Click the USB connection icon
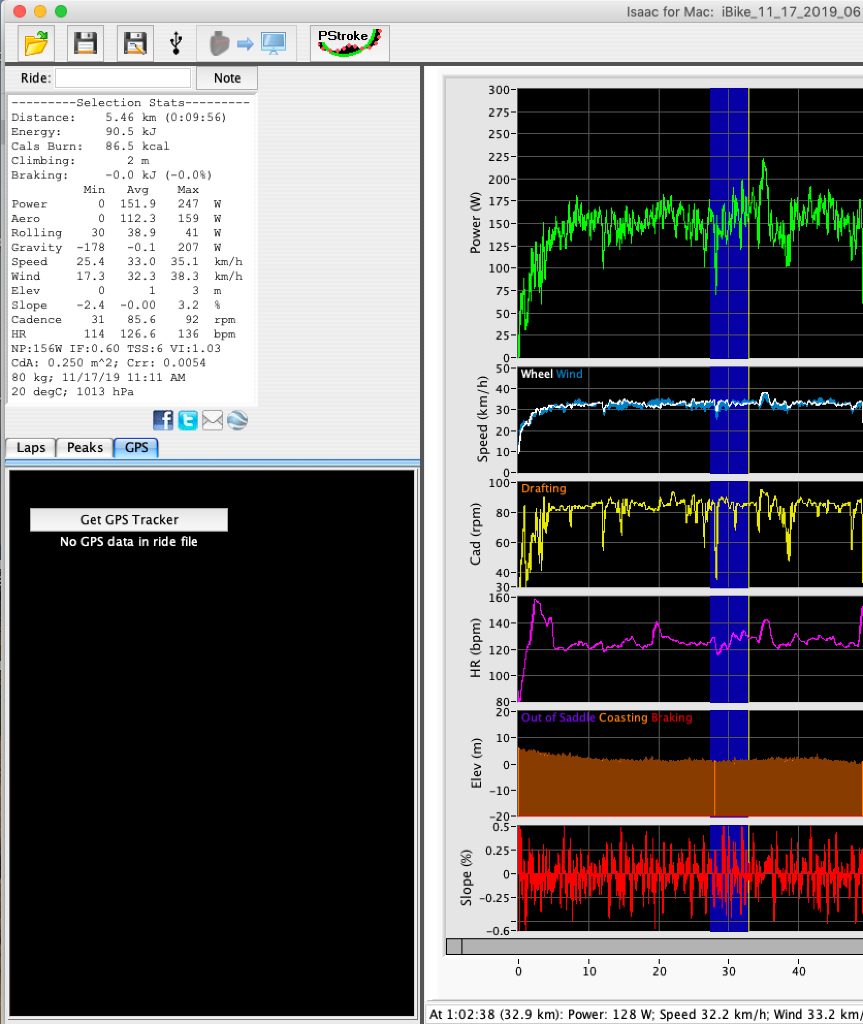This screenshot has height=1024, width=863. 177,43
